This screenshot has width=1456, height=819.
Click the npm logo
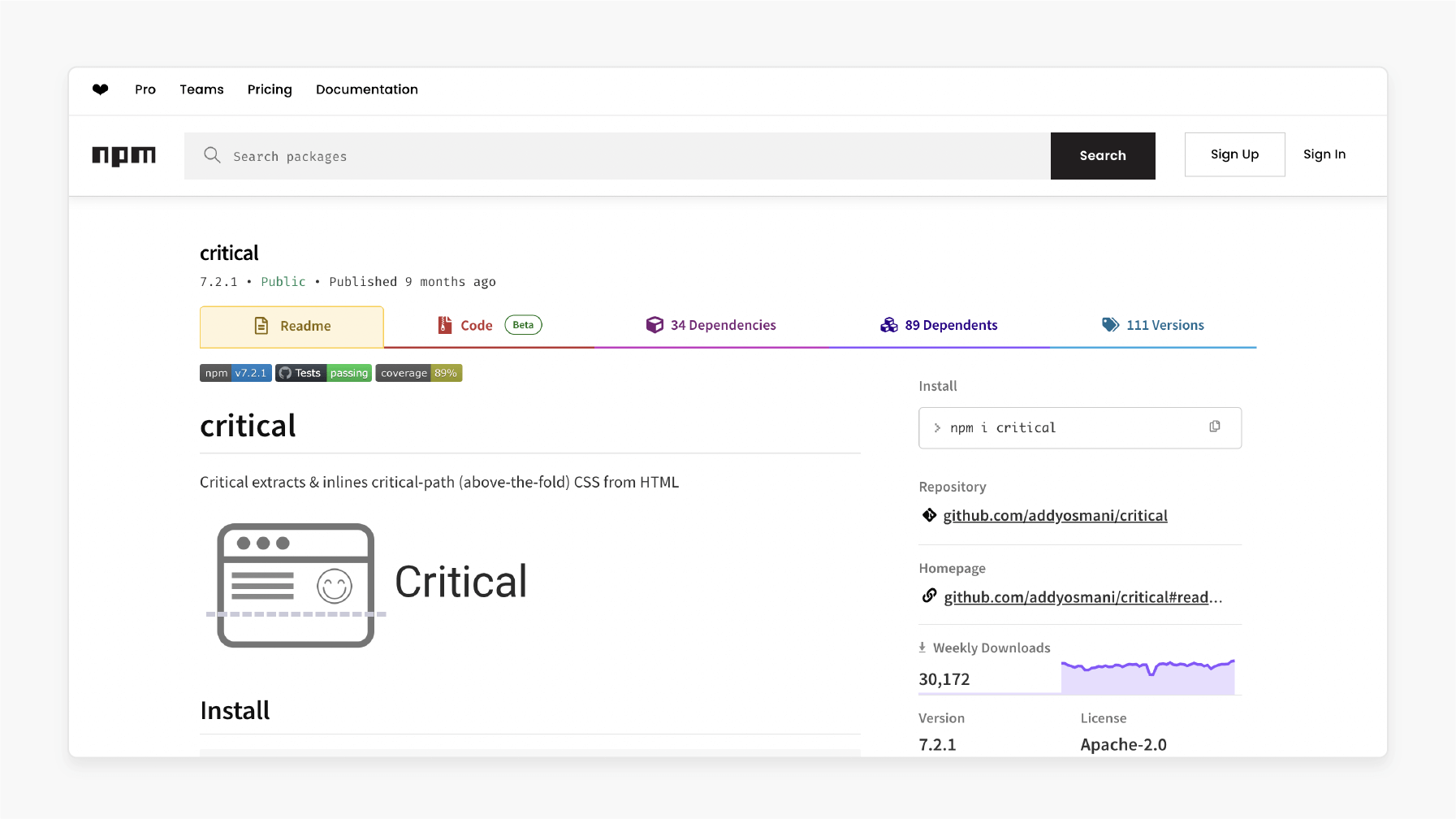click(x=123, y=155)
